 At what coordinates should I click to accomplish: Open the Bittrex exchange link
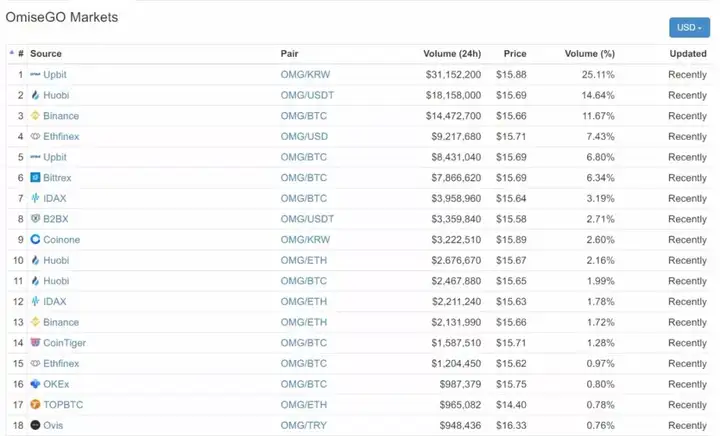[57, 178]
